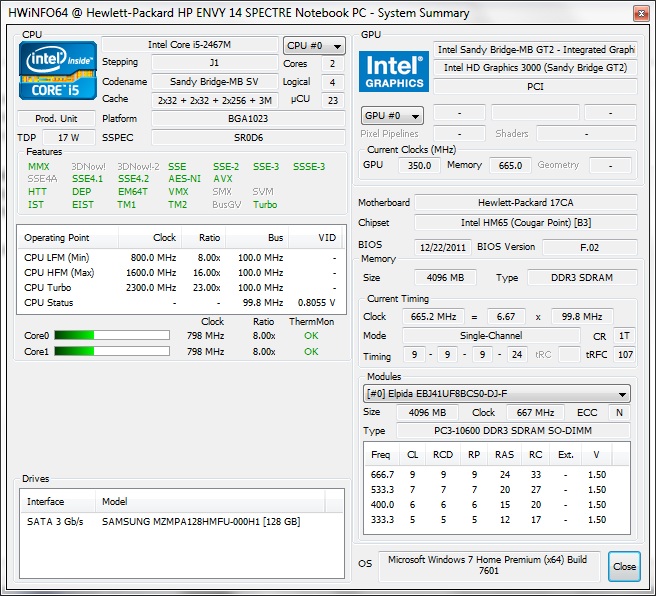The width and height of the screenshot is (656, 596).
Task: Click the BIOS date 12/22/2011 field
Action: (443, 247)
